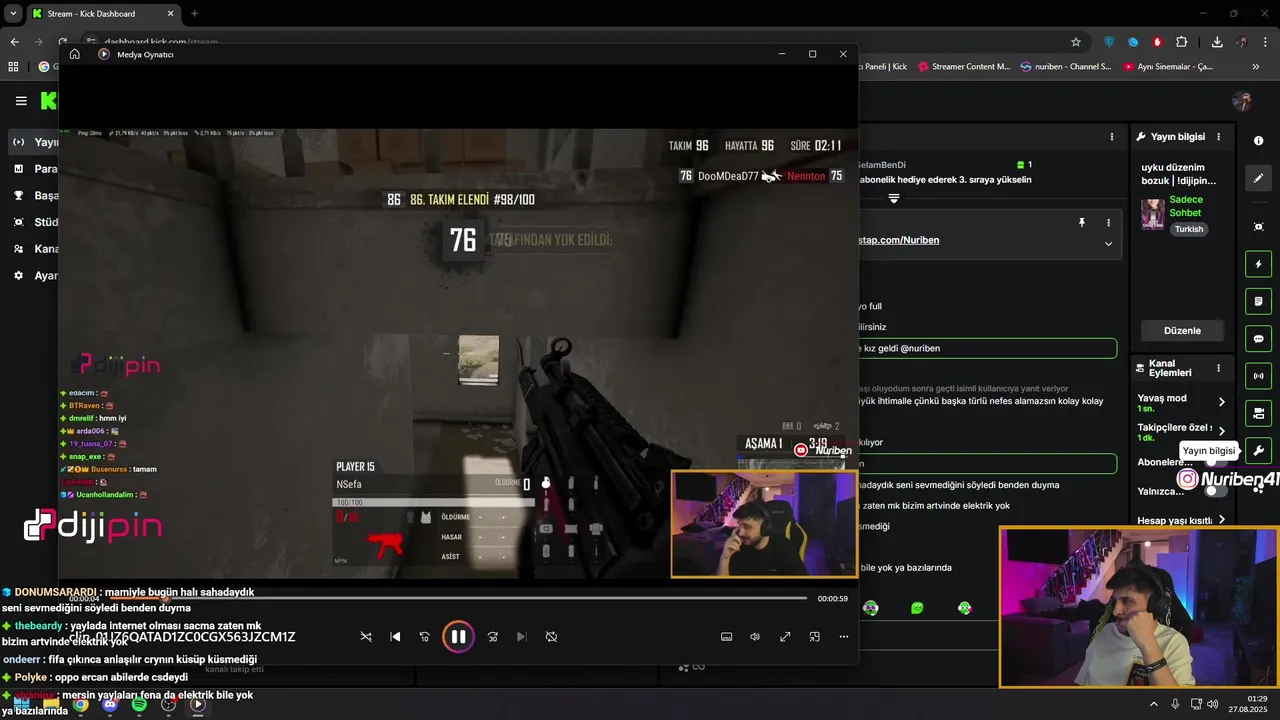The image size is (1280, 720).
Task: Open Chrome three-dot menu
Action: tap(1266, 42)
